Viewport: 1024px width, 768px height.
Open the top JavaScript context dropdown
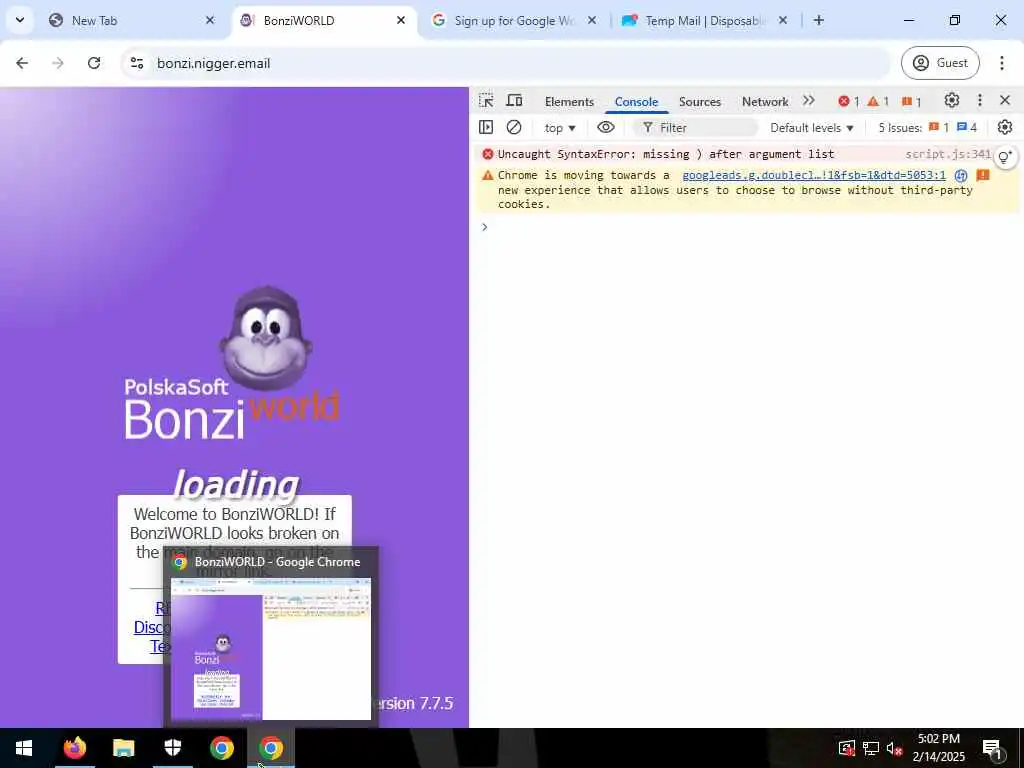pos(560,128)
